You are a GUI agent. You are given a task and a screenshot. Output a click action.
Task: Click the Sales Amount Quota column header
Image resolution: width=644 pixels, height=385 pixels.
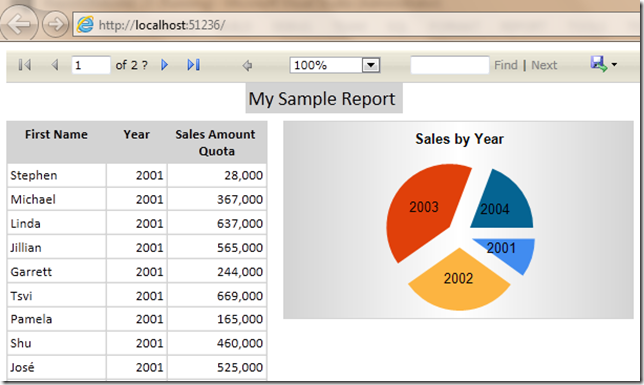[x=217, y=142]
